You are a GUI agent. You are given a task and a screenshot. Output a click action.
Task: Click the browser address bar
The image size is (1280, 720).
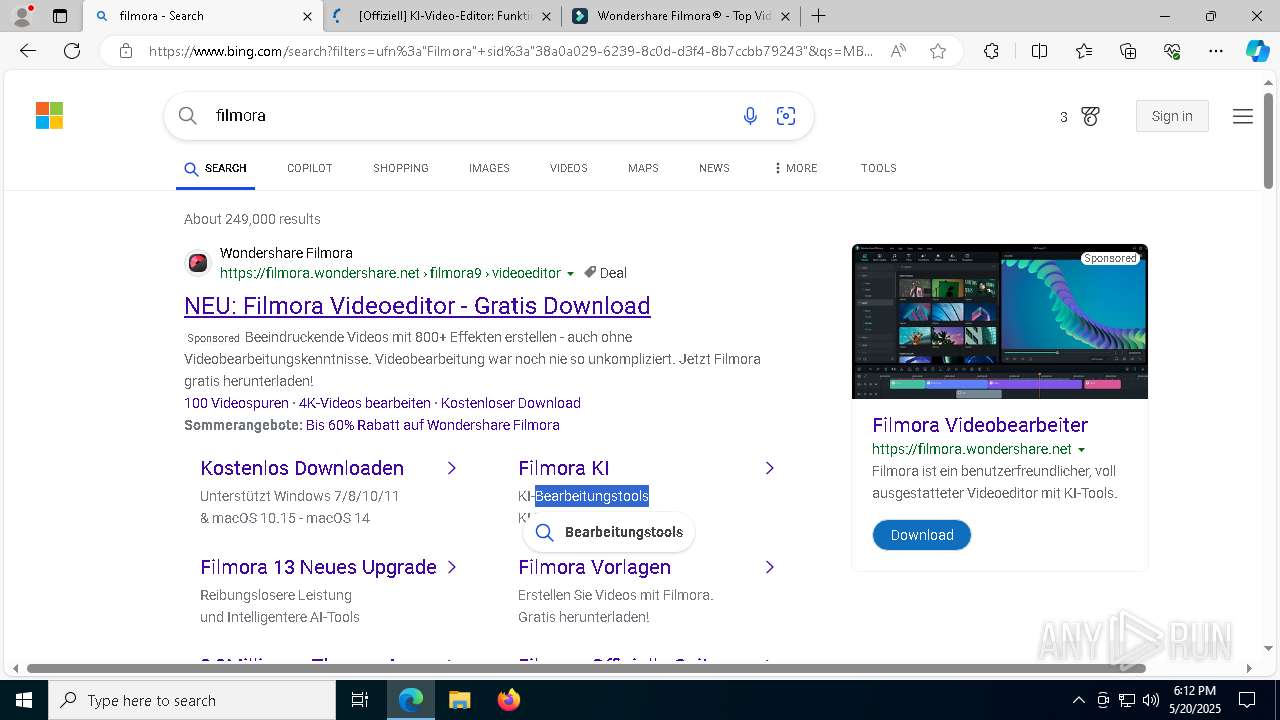510,51
